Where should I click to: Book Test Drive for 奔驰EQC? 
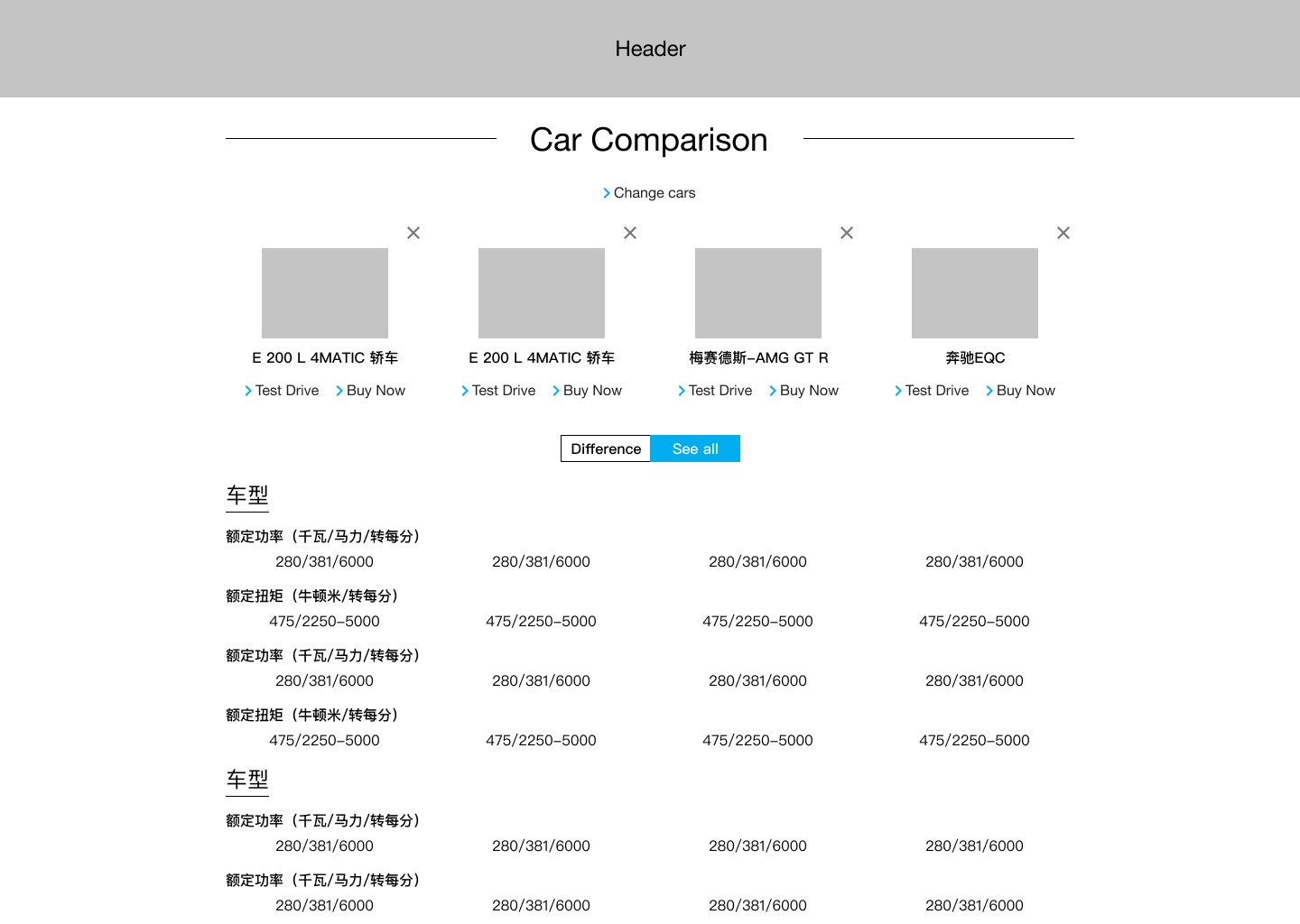click(932, 391)
